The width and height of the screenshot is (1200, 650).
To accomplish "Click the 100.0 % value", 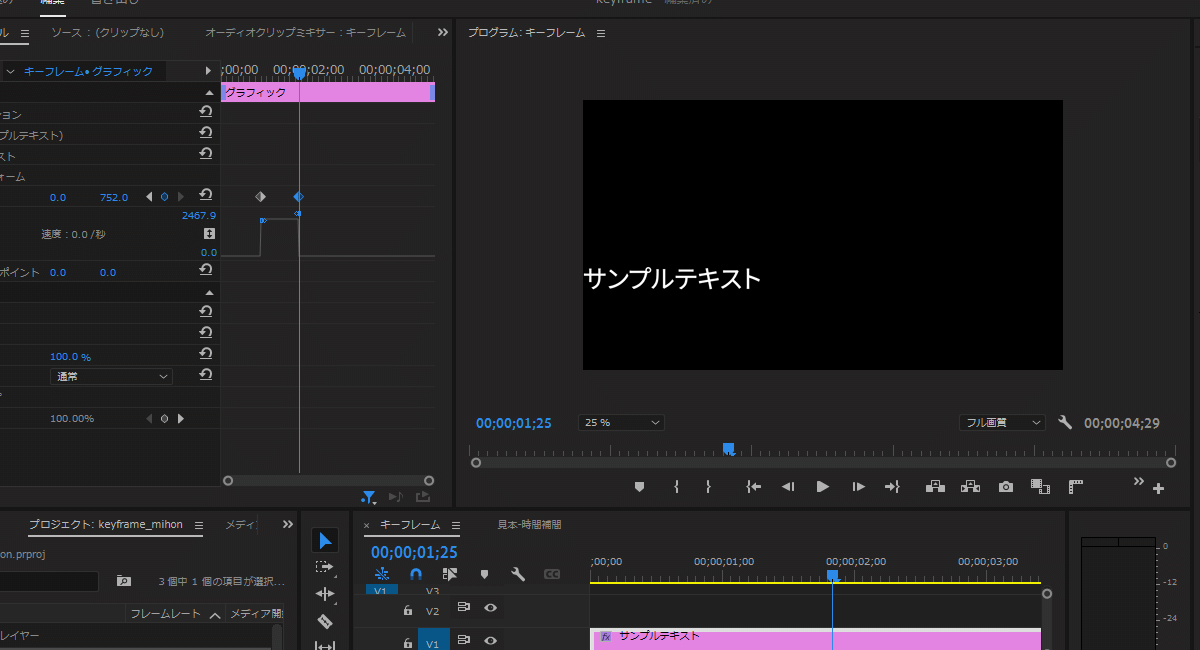I will [70, 357].
